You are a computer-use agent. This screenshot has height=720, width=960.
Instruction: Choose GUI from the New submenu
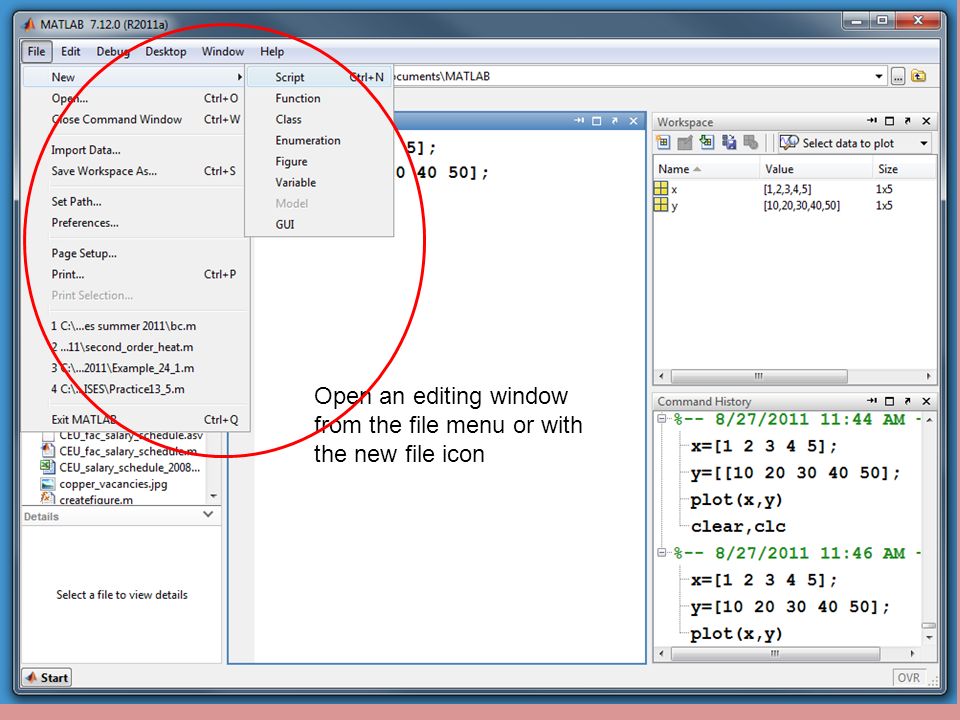coord(319,224)
